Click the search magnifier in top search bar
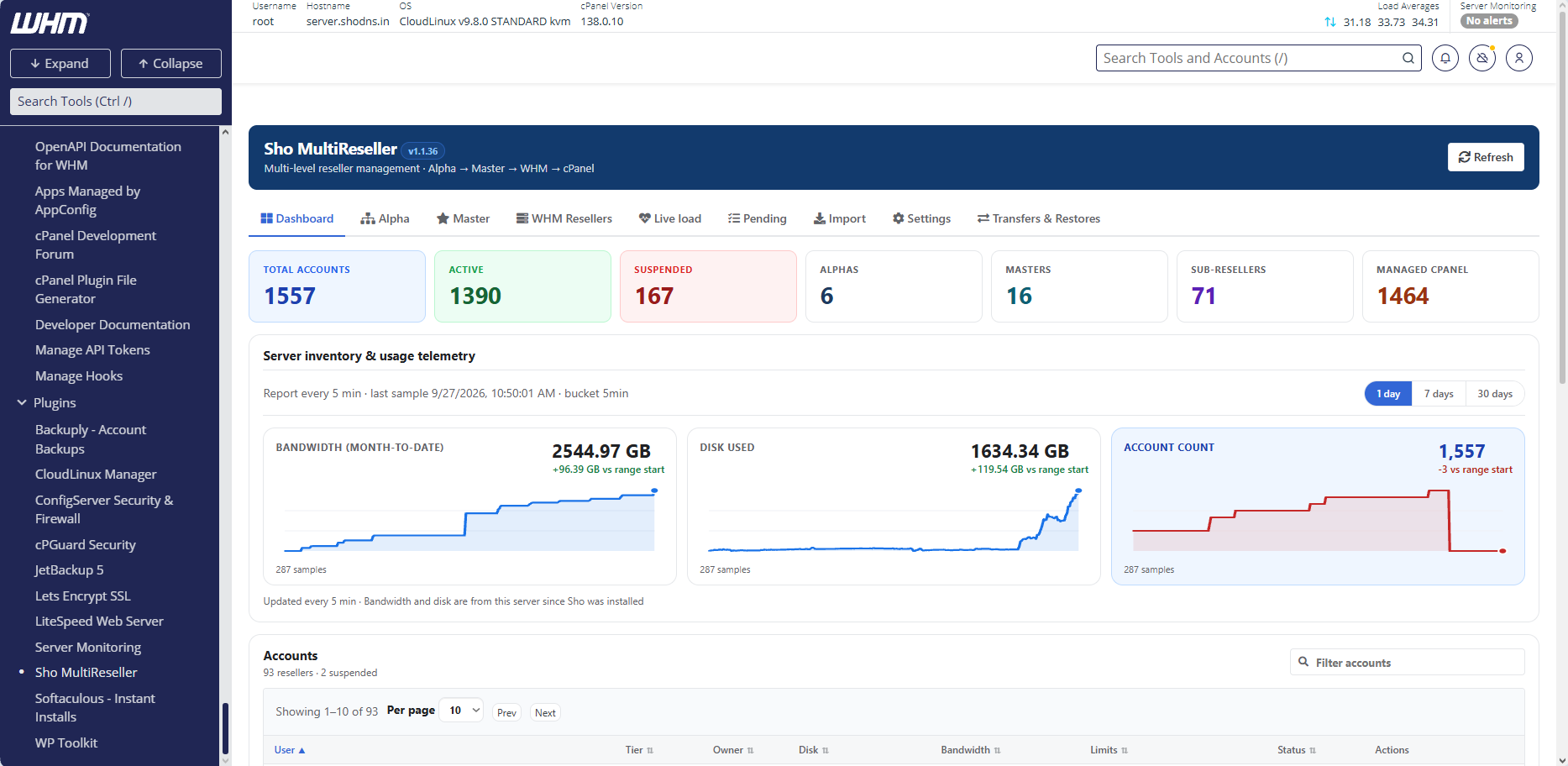Image resolution: width=1568 pixels, height=766 pixels. 1408,58
